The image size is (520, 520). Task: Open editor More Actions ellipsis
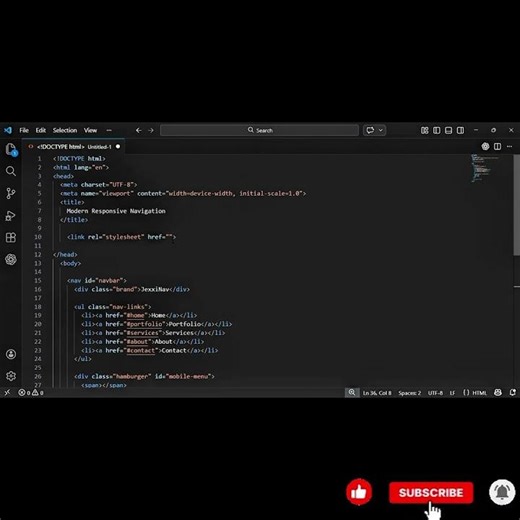tap(509, 146)
